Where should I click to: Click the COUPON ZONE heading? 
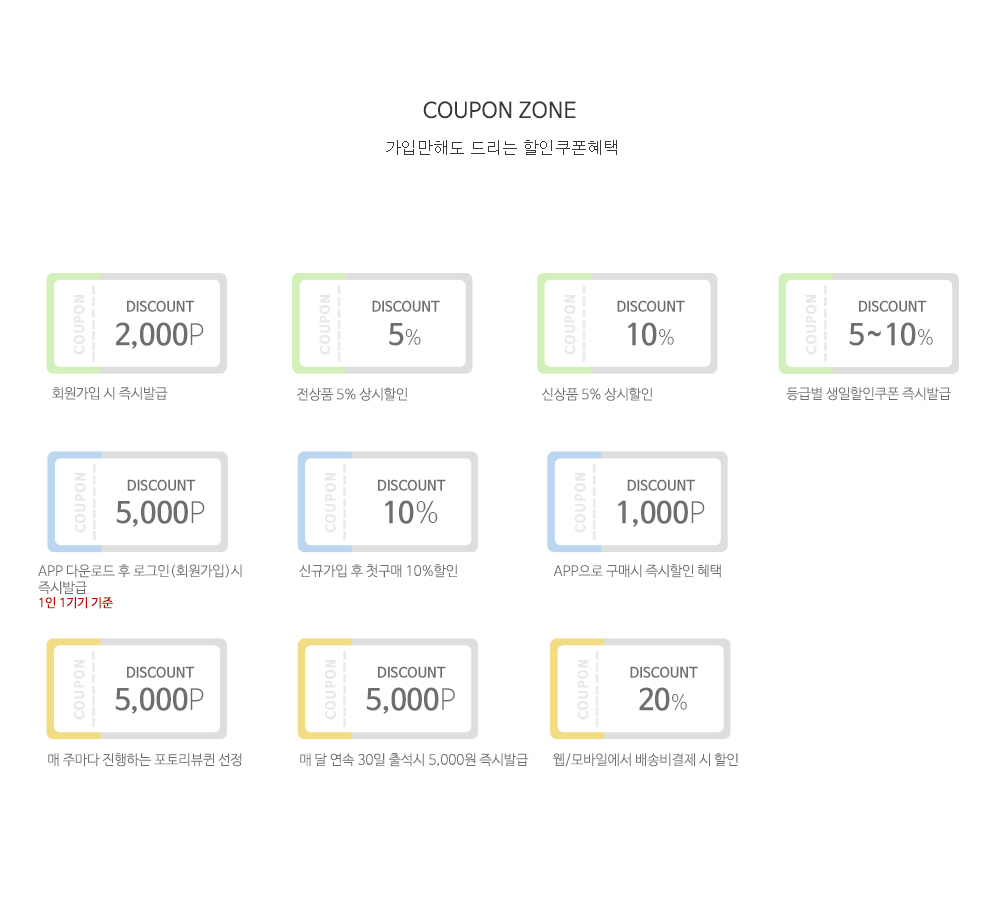[499, 110]
